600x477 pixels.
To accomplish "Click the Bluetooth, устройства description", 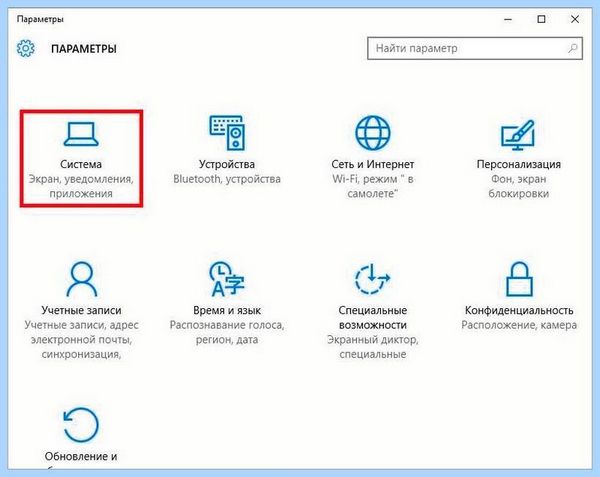I will (x=227, y=179).
